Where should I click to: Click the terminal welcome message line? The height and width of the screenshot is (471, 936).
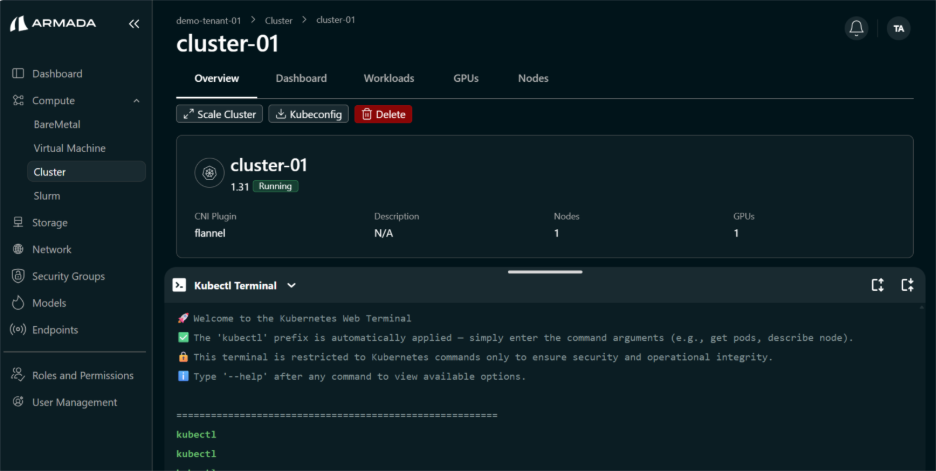tap(294, 318)
